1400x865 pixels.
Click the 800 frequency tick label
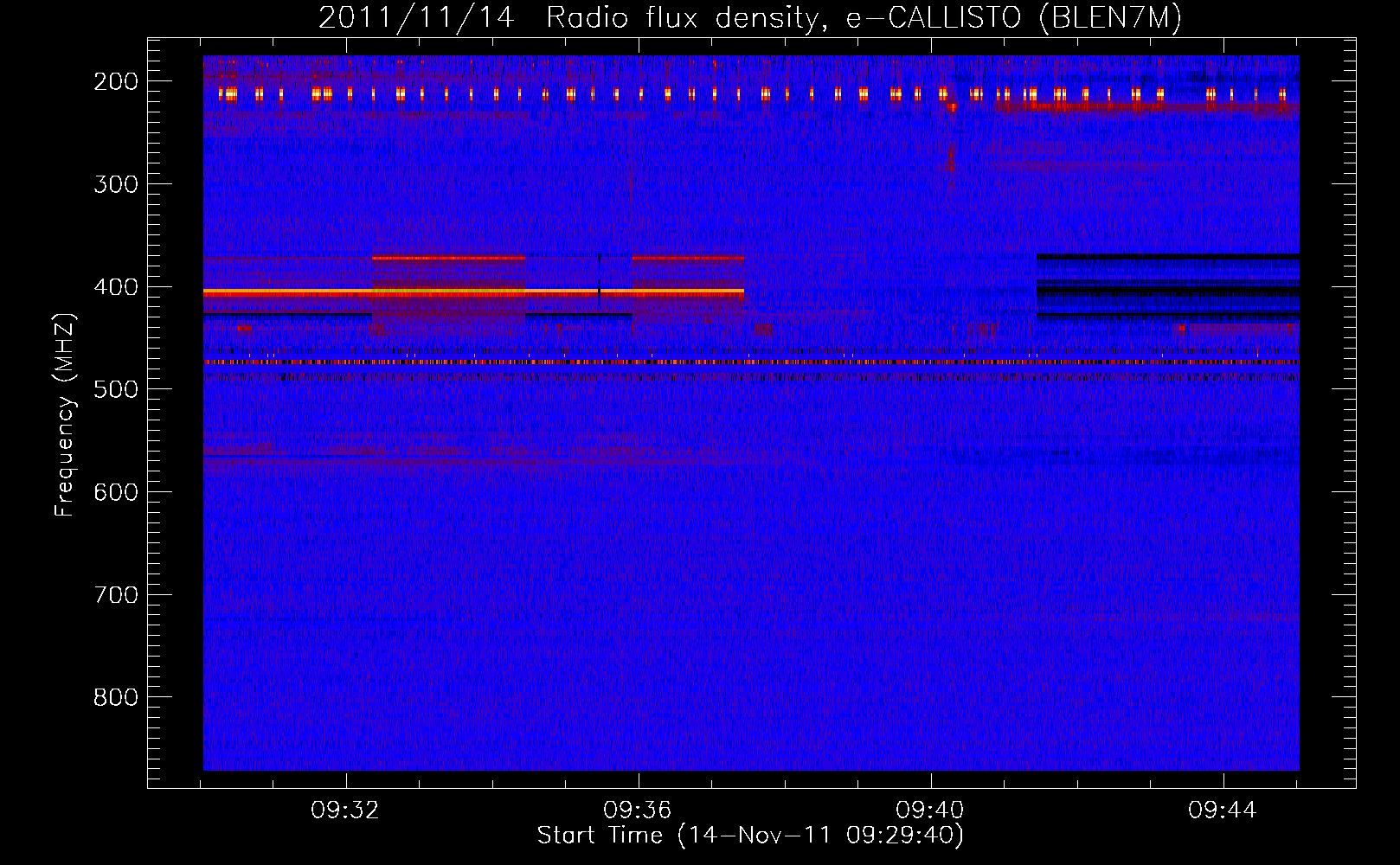[x=115, y=697]
